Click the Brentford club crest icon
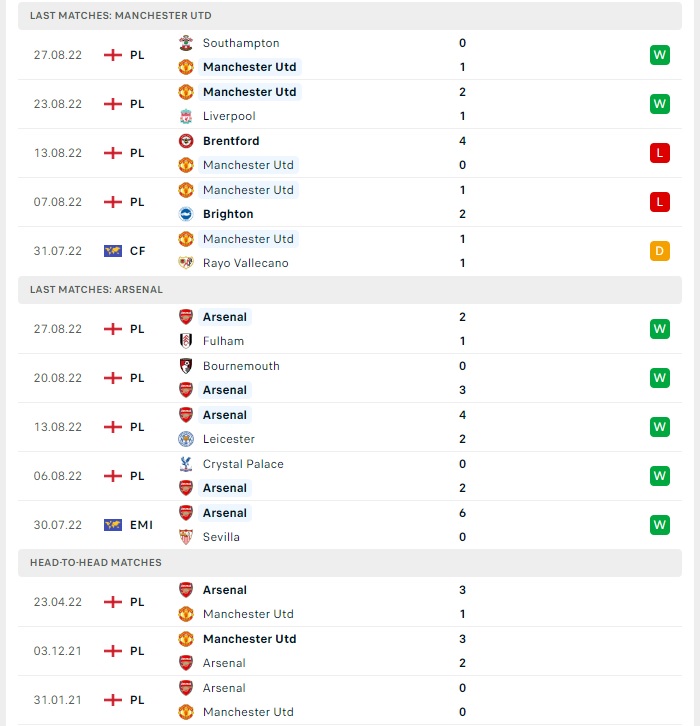This screenshot has width=700, height=726. coord(186,141)
